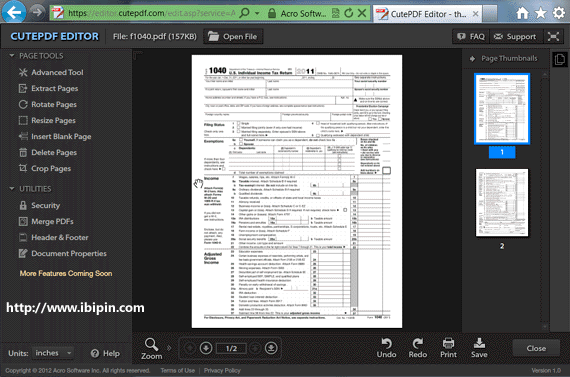This screenshot has height=377, width=570.
Task: Click the thumbnails panel vertical scrollbar
Action: tap(545, 201)
